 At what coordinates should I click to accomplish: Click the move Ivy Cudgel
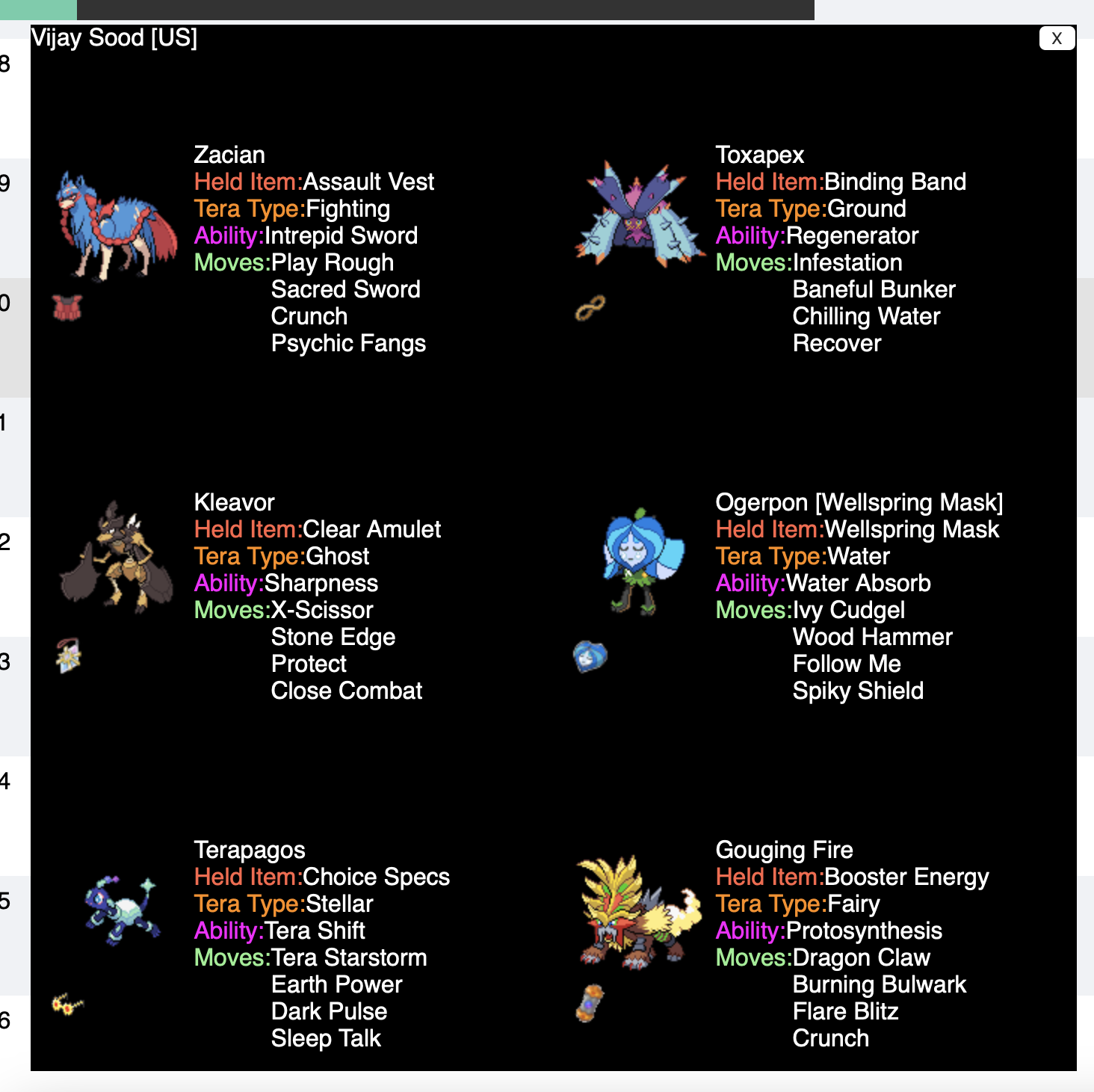tap(849, 610)
